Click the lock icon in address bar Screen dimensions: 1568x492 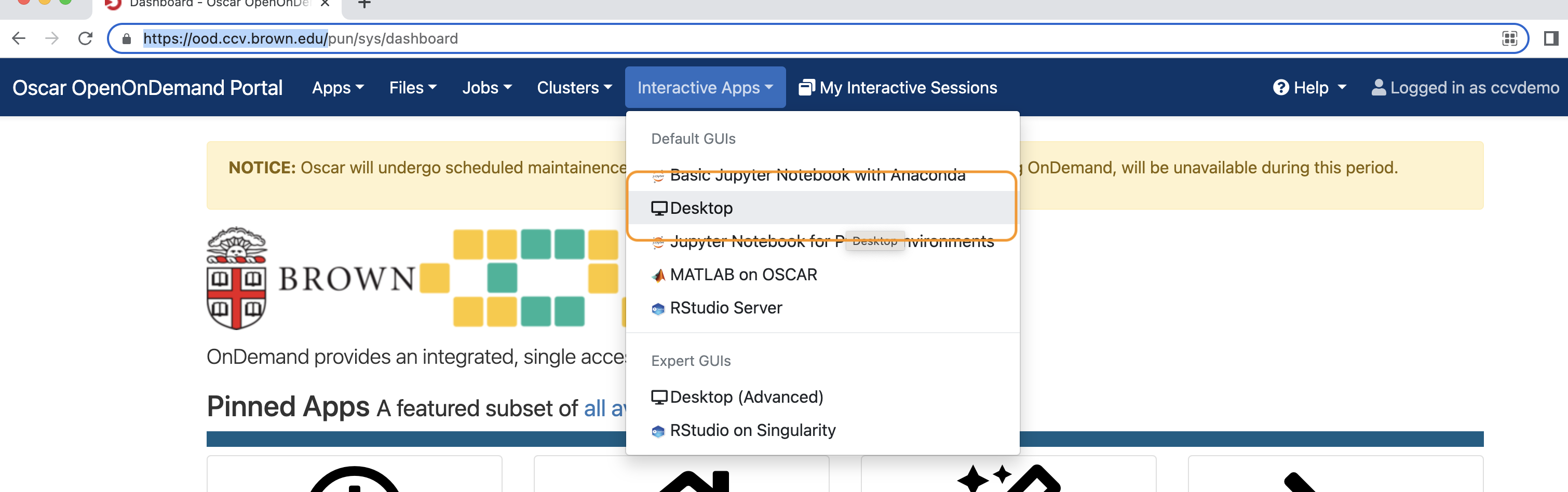click(x=127, y=38)
